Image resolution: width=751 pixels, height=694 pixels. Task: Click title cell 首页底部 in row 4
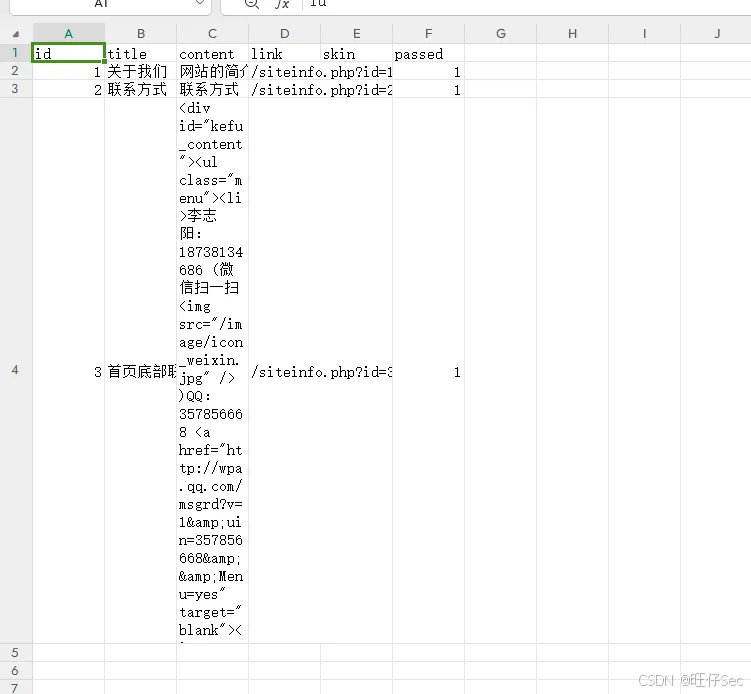click(x=141, y=371)
